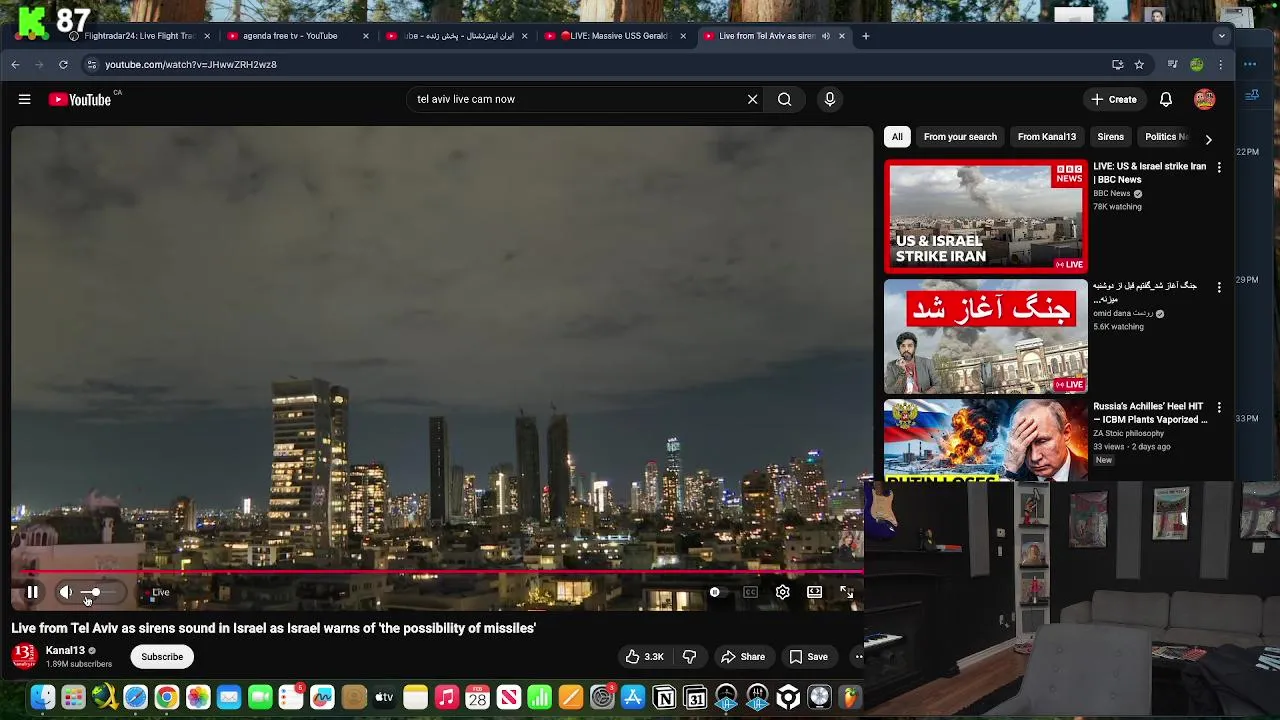Show more filter chips with arrow

point(1208,139)
